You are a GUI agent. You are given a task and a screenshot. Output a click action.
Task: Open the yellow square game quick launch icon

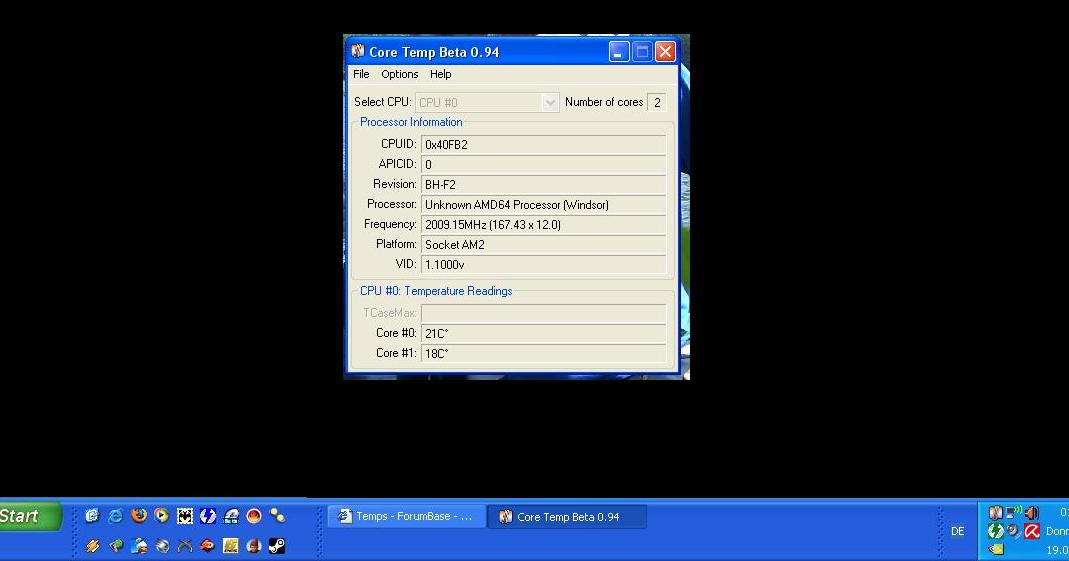coord(230,545)
